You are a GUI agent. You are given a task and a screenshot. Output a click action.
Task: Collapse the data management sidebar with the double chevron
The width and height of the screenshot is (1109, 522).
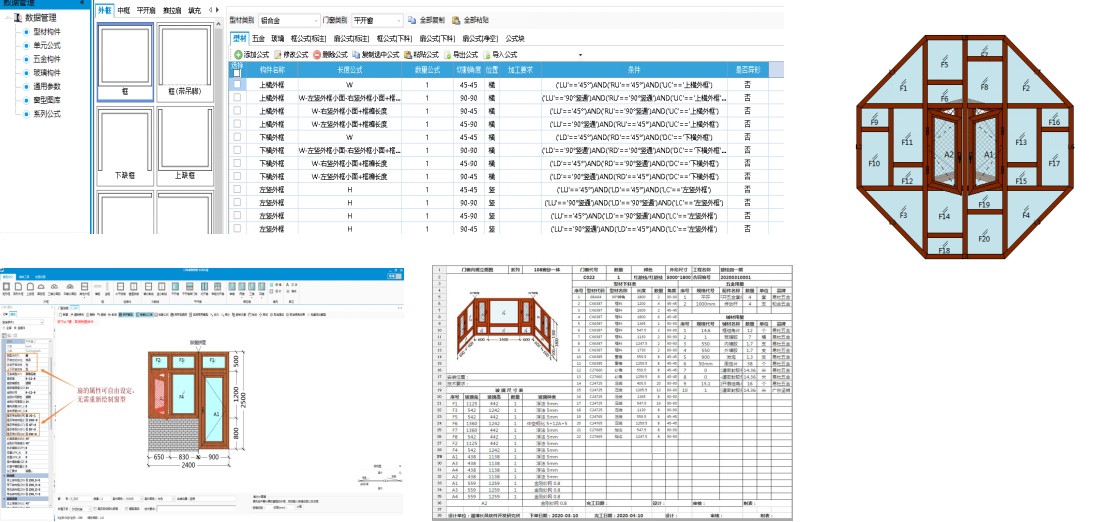click(x=84, y=3)
